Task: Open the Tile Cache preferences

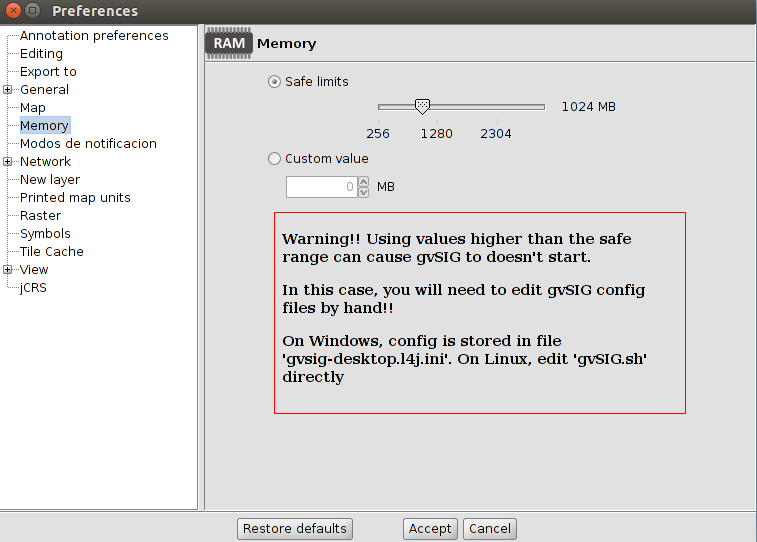Action: tap(52, 252)
